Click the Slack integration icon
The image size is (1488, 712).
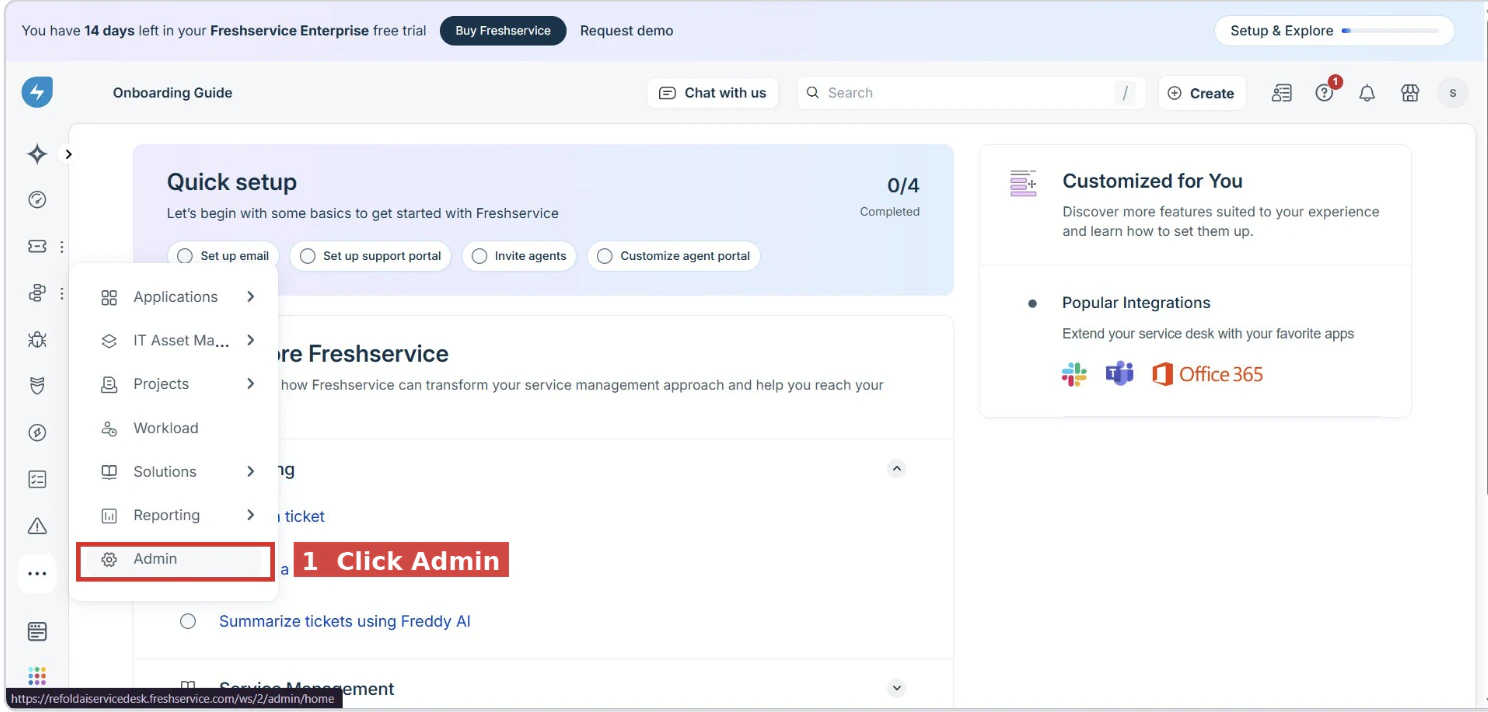point(1074,375)
